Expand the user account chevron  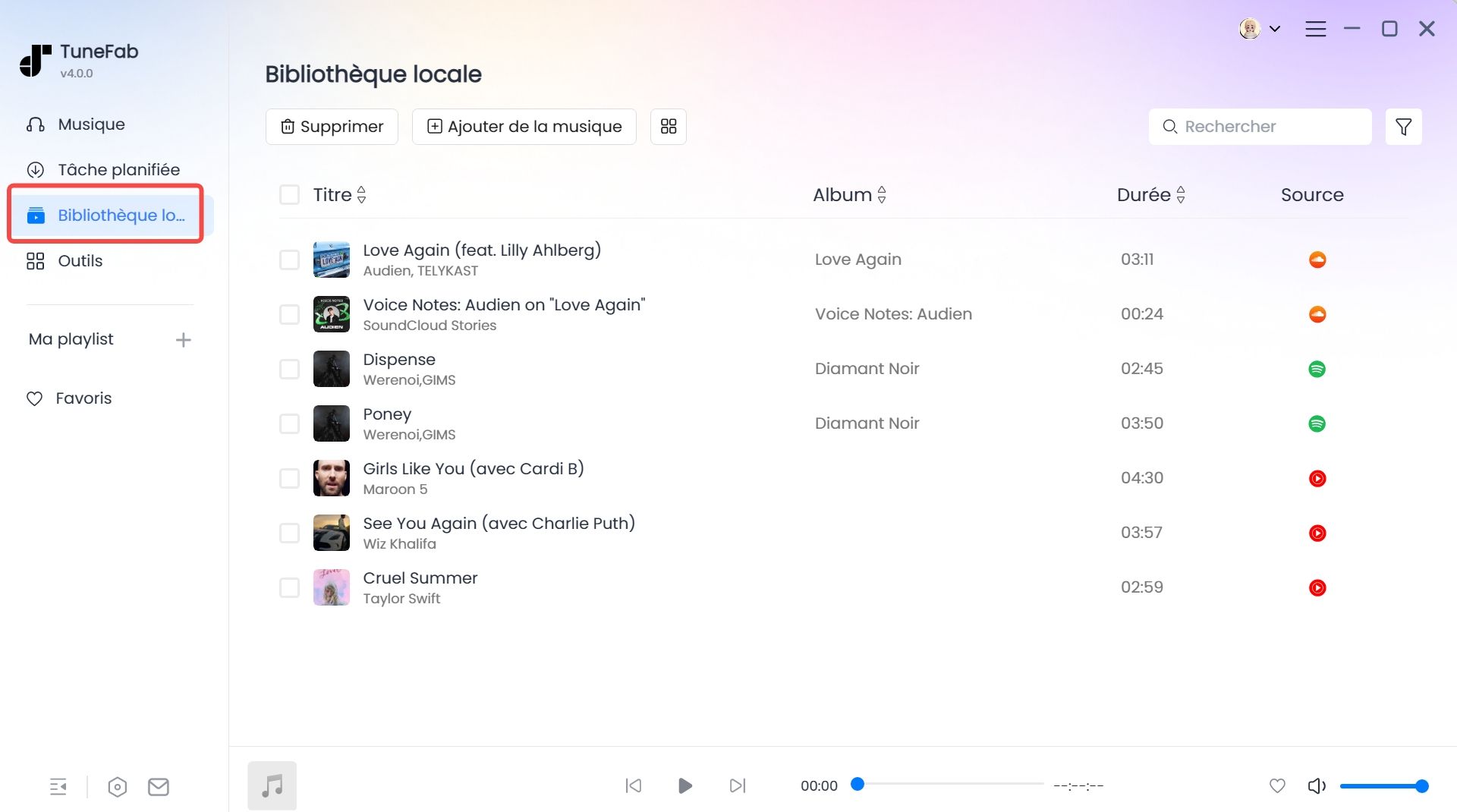[x=1276, y=28]
